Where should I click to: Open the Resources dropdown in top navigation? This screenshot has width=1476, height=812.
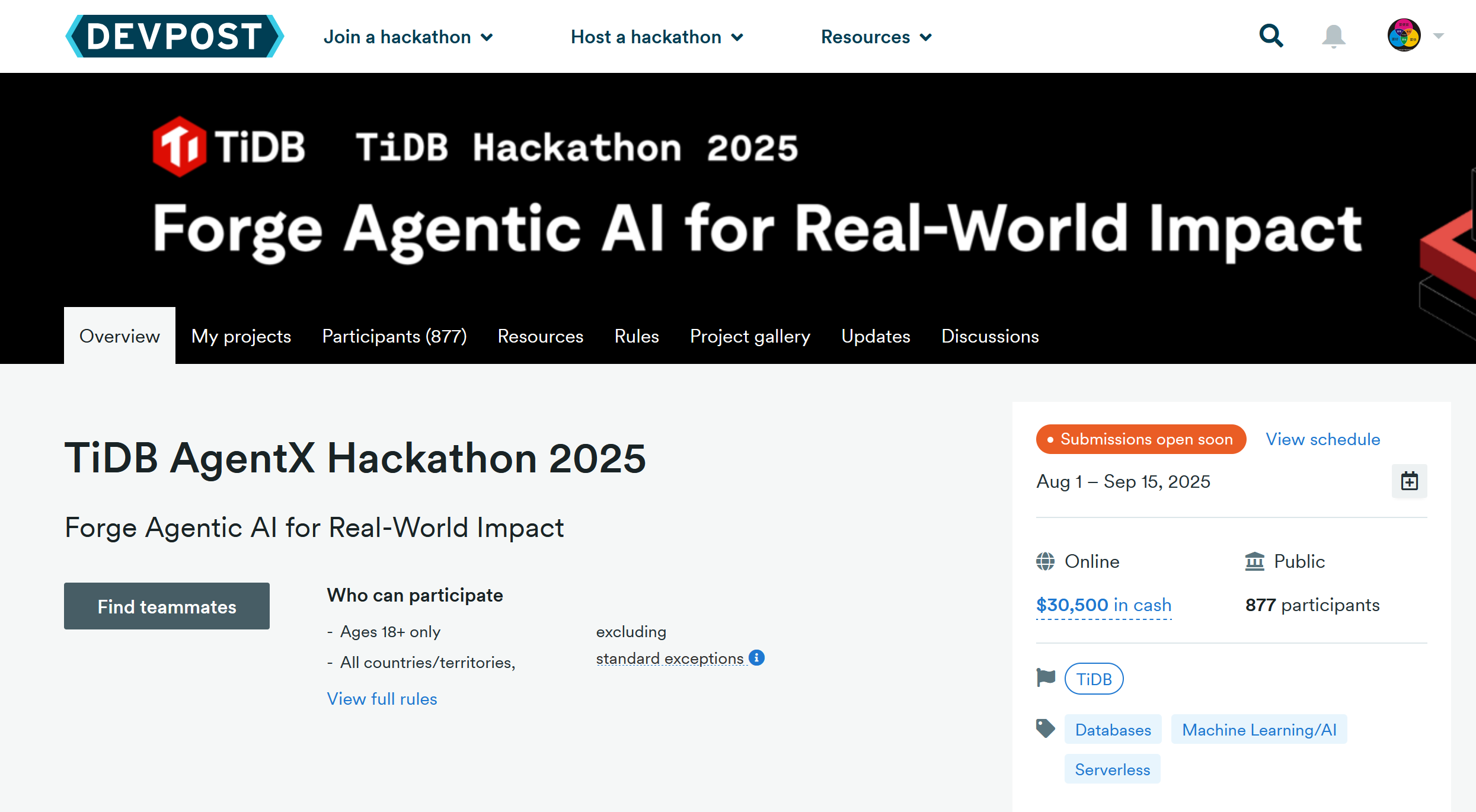(x=876, y=37)
